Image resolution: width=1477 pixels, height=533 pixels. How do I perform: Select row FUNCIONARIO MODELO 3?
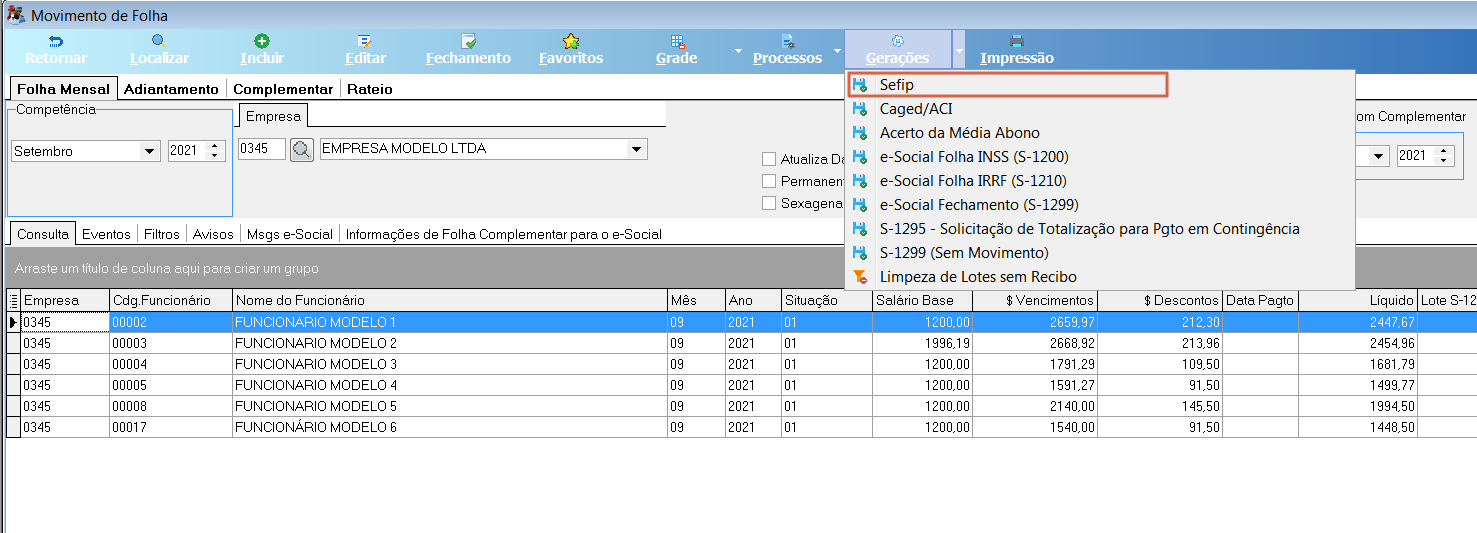coord(741,364)
